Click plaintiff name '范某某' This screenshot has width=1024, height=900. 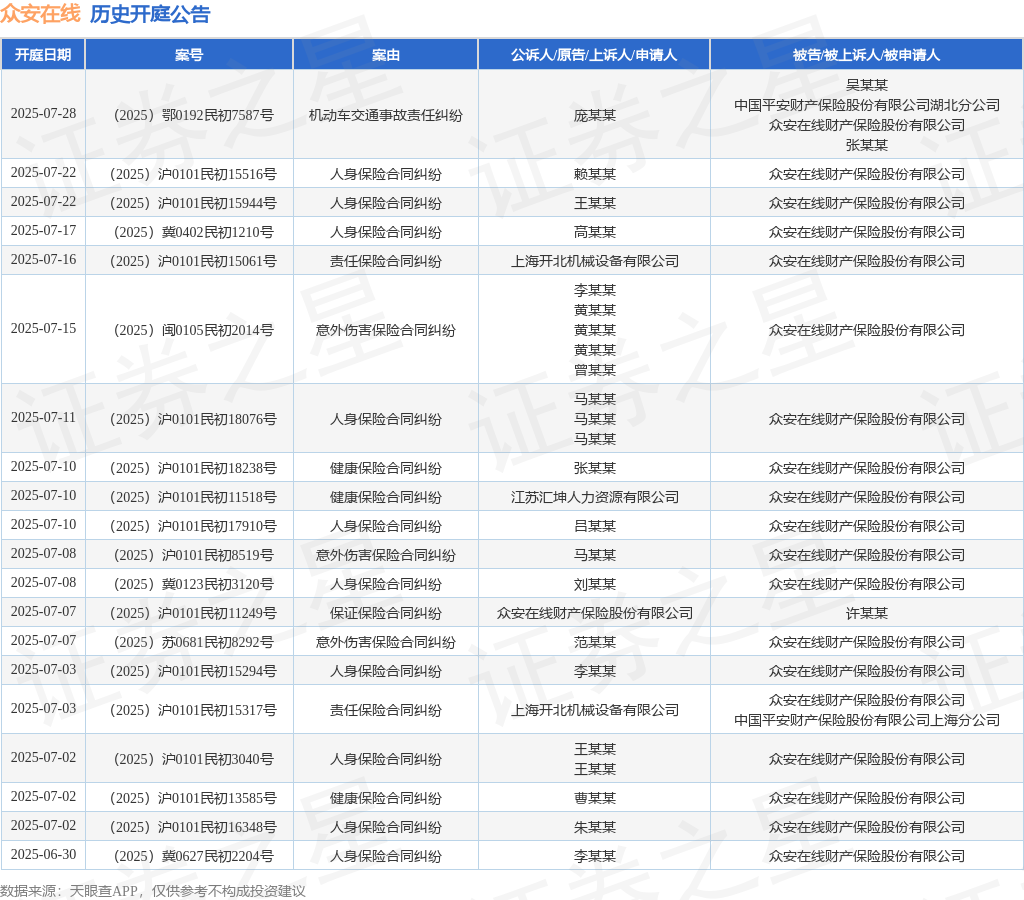[x=594, y=643]
